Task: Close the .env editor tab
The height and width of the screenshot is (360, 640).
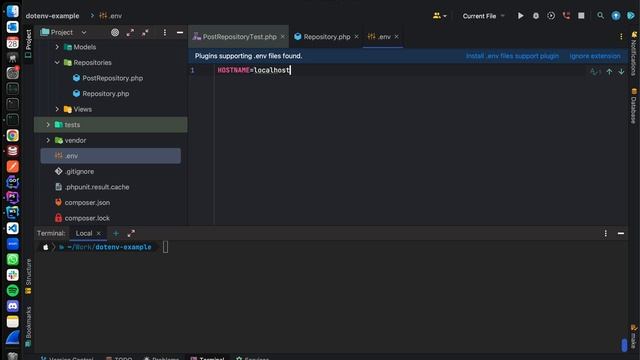Action: tap(396, 37)
